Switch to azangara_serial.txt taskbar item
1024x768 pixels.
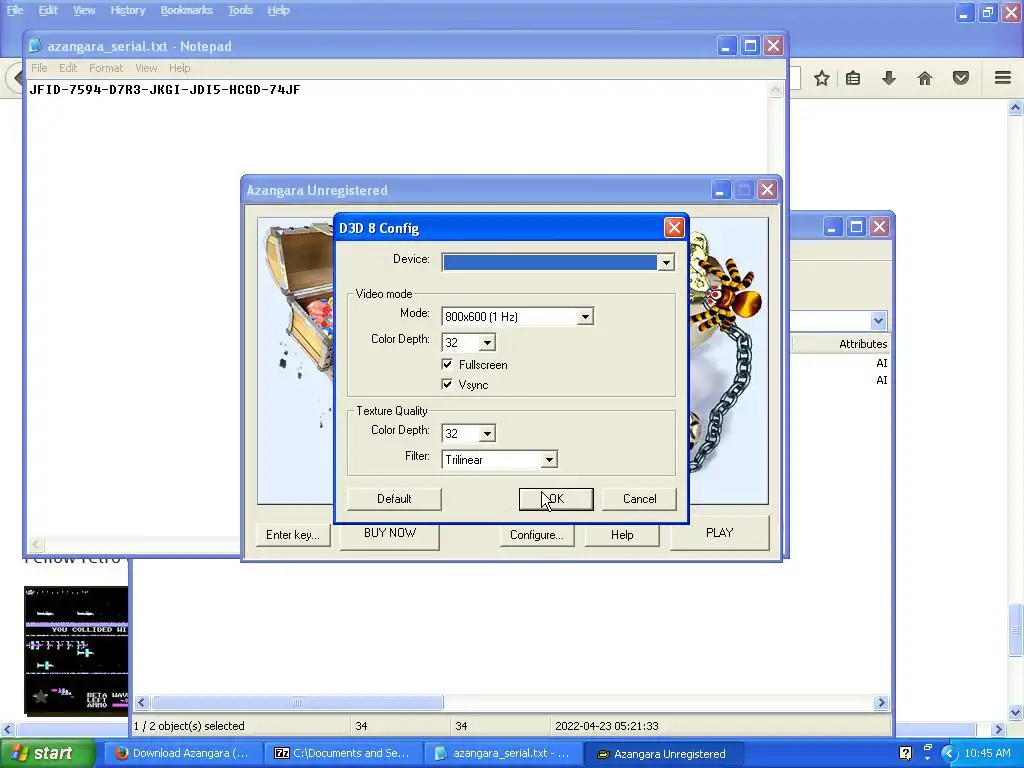(503, 753)
